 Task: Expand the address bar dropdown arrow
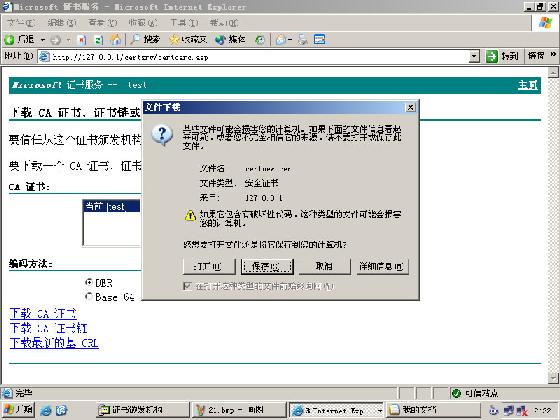coord(474,57)
